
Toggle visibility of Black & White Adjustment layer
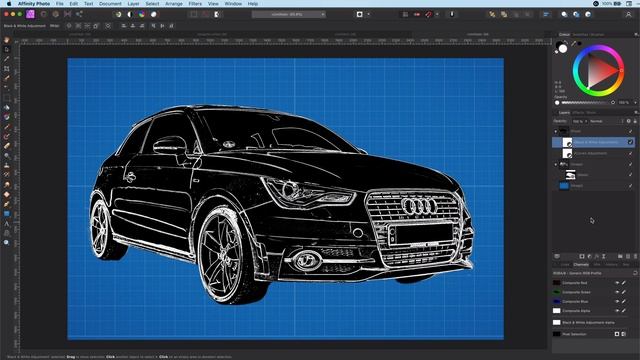(631, 142)
